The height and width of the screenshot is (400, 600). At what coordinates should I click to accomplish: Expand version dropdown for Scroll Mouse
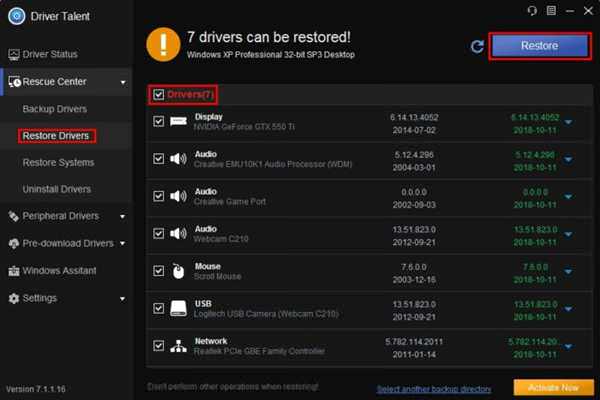568,271
